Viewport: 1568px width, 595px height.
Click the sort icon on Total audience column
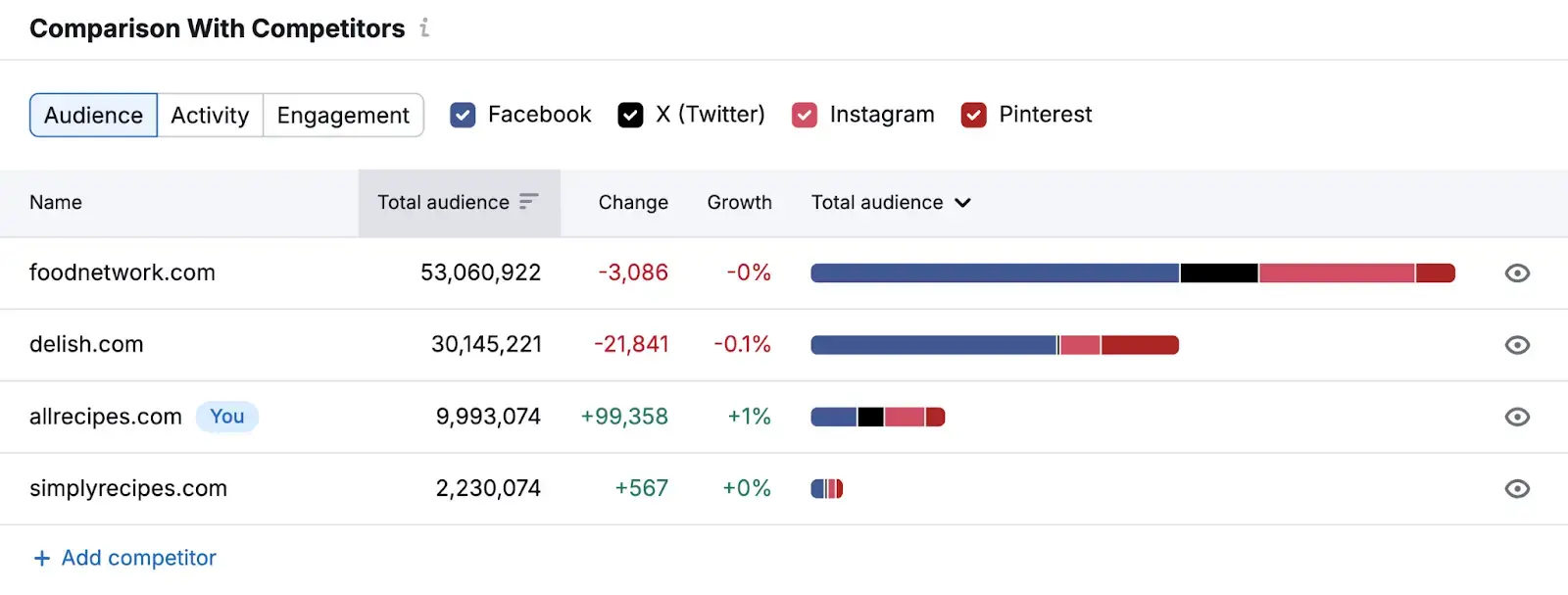tap(529, 202)
